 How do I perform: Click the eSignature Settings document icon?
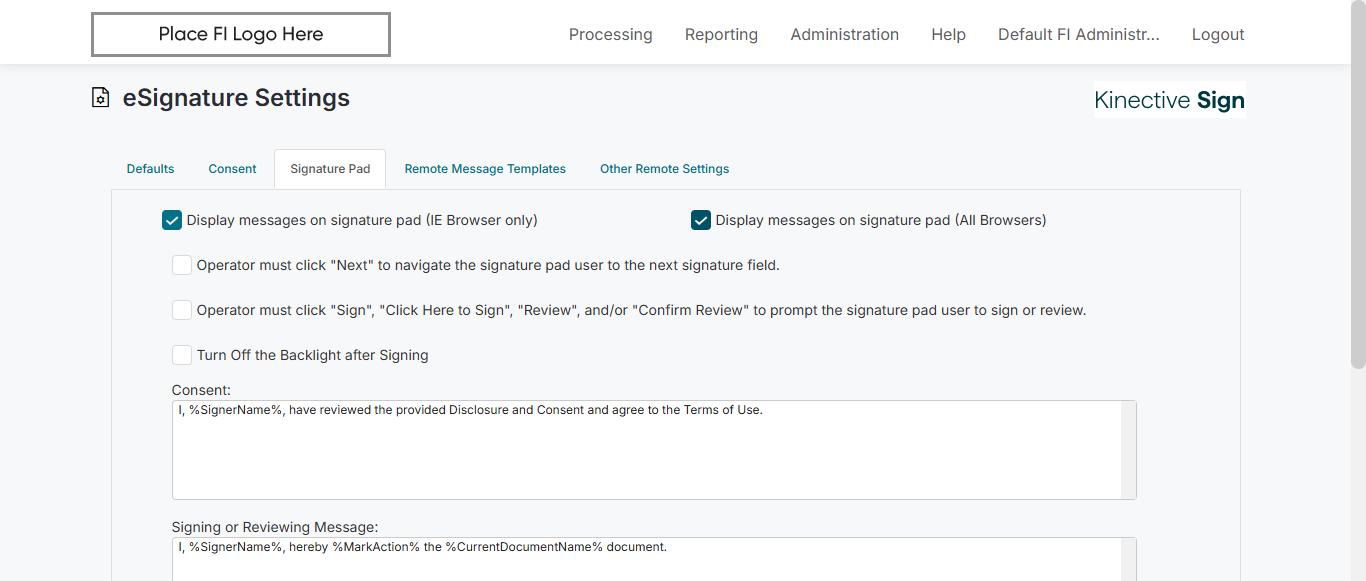[x=100, y=98]
